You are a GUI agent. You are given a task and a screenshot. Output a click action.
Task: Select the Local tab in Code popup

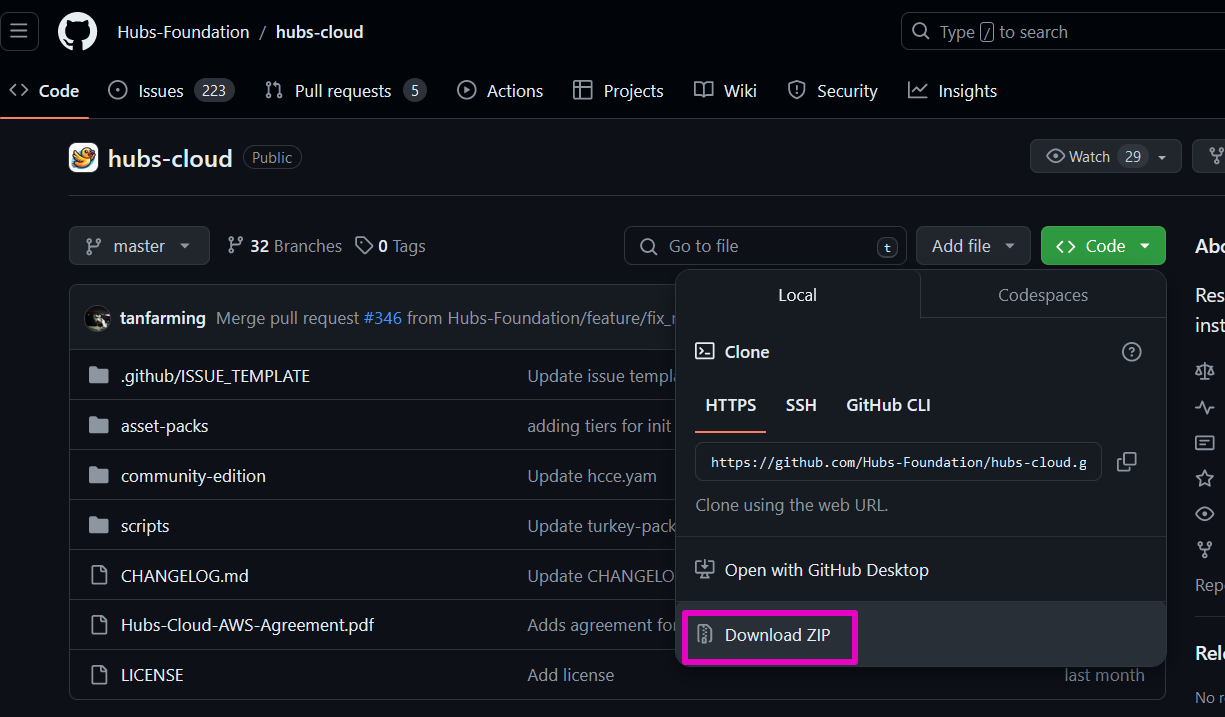point(797,295)
